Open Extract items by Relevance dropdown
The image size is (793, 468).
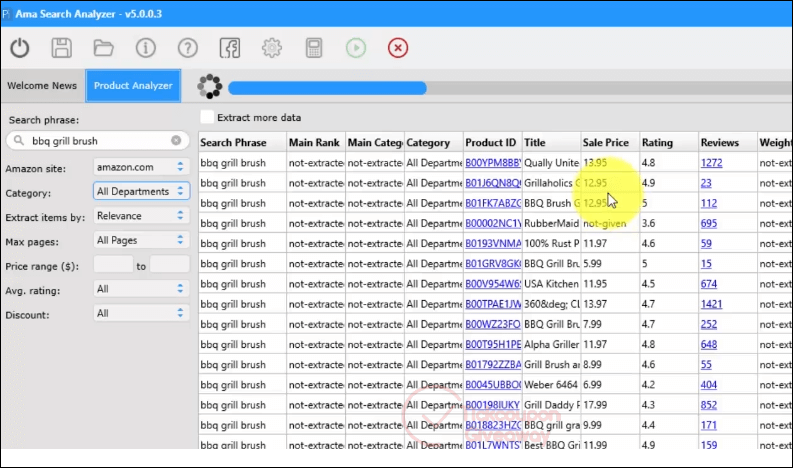click(x=141, y=216)
